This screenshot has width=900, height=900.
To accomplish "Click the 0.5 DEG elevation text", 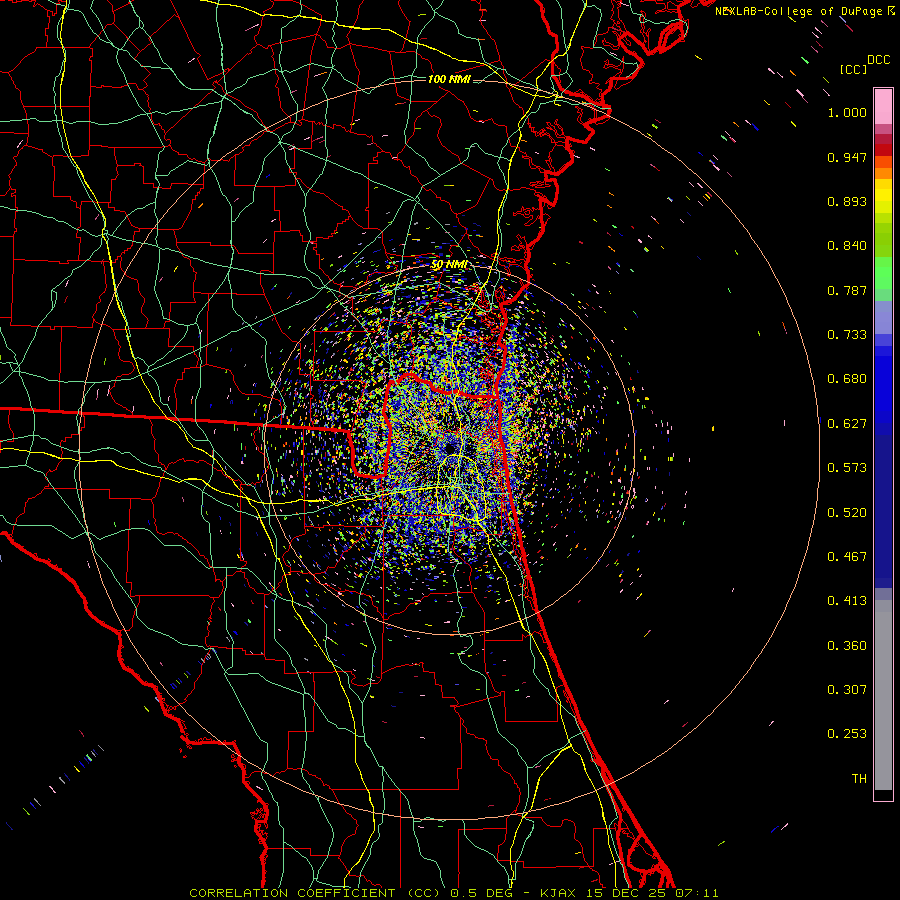I will 482,893.
